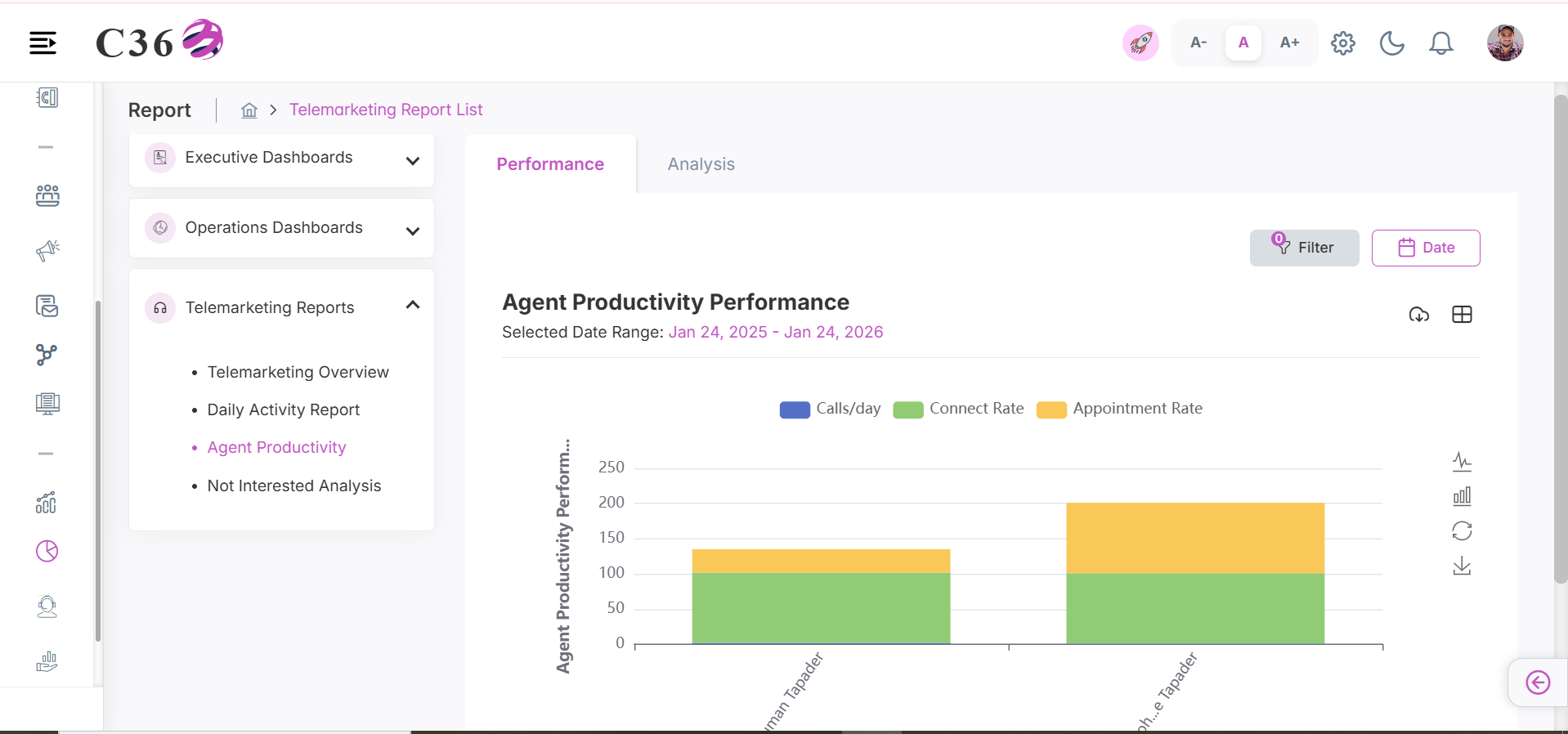Open the workflow nodes sidebar icon

pos(47,355)
